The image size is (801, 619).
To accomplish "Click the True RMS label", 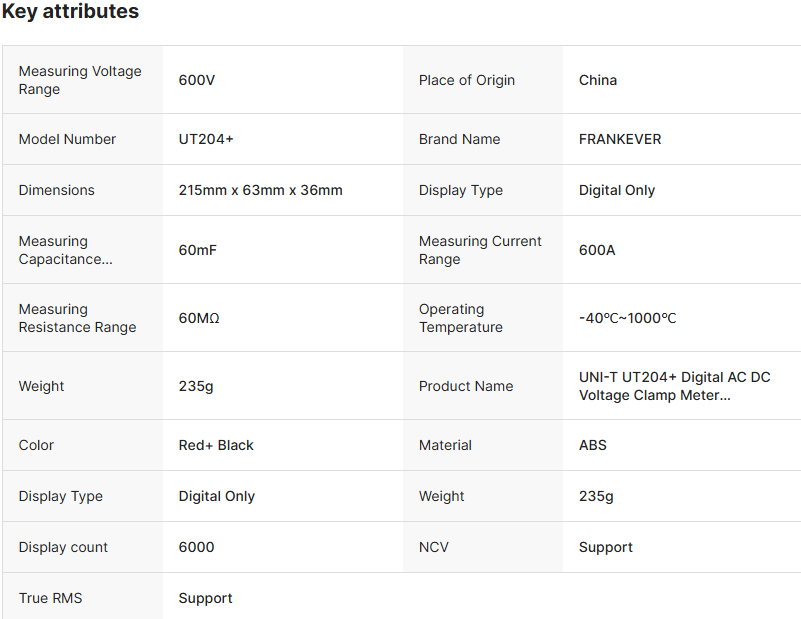I will pos(51,598).
